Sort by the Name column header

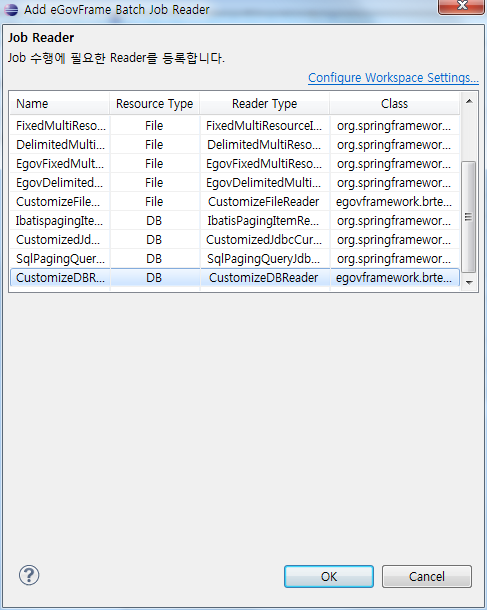[x=60, y=103]
